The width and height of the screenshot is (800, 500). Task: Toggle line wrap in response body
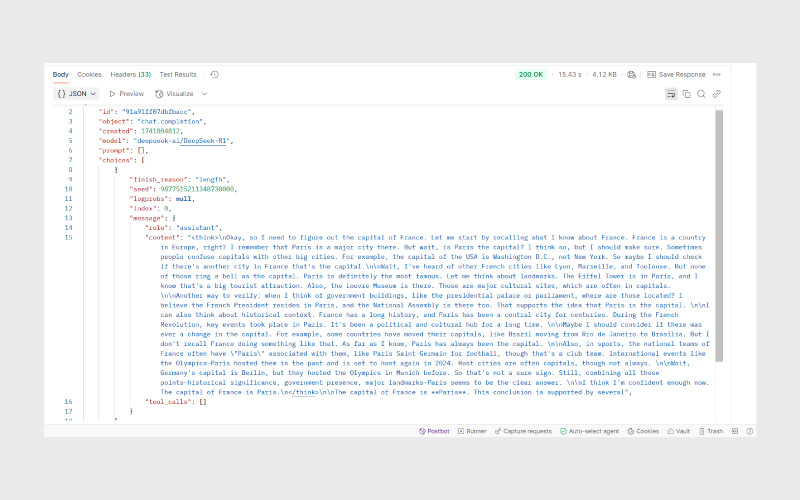(671, 93)
